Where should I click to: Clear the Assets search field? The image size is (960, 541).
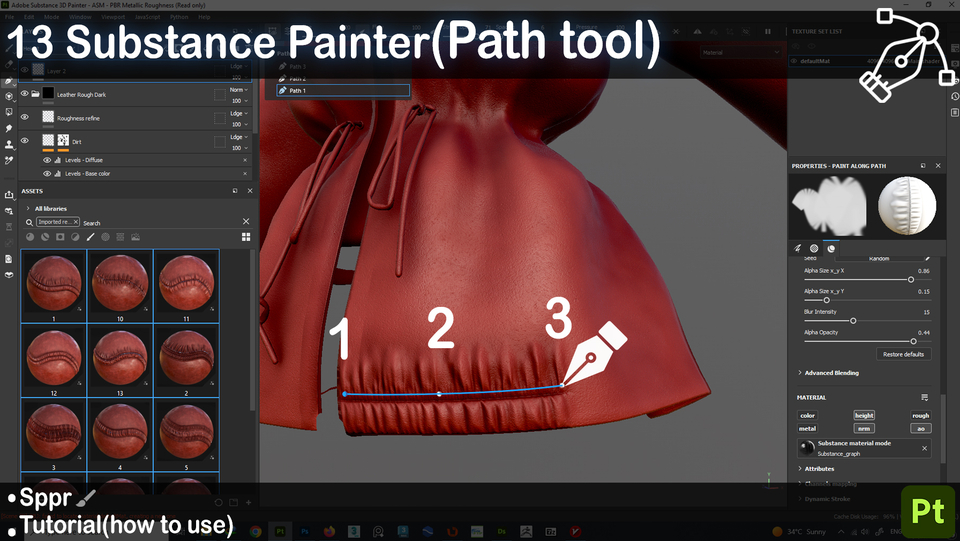point(246,222)
